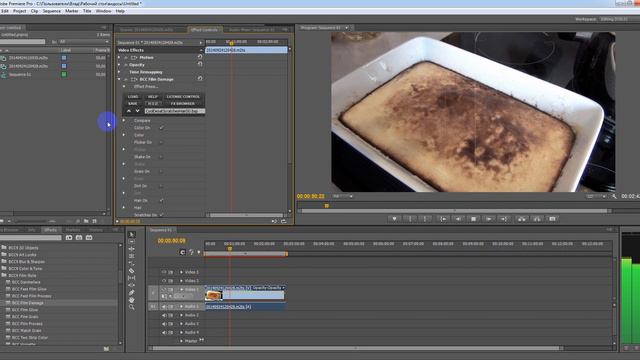Screen dimensions: 640x360
Task: Toggle Snap in the timeline header
Action: click(x=182, y=252)
